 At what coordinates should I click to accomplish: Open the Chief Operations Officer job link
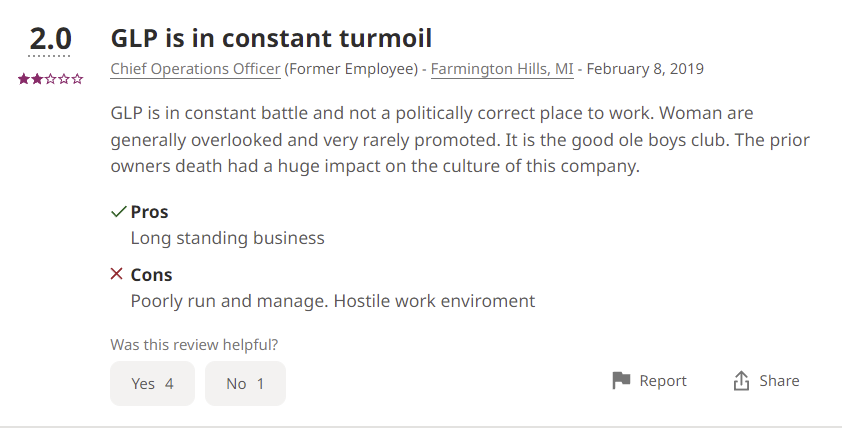pyautogui.click(x=195, y=69)
